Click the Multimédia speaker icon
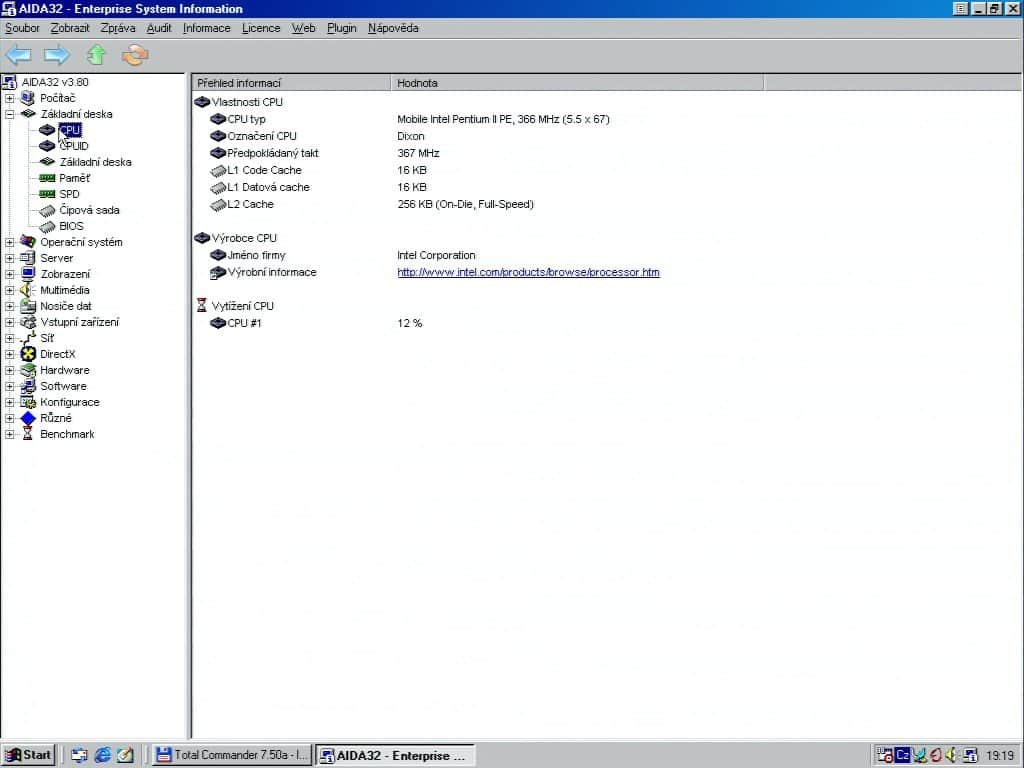The width and height of the screenshot is (1024, 768). (27, 290)
